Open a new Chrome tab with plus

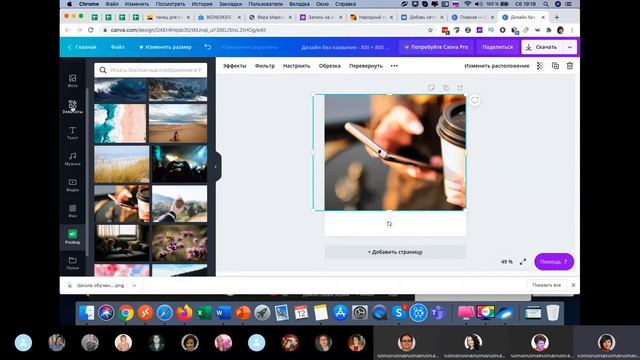(x=556, y=17)
